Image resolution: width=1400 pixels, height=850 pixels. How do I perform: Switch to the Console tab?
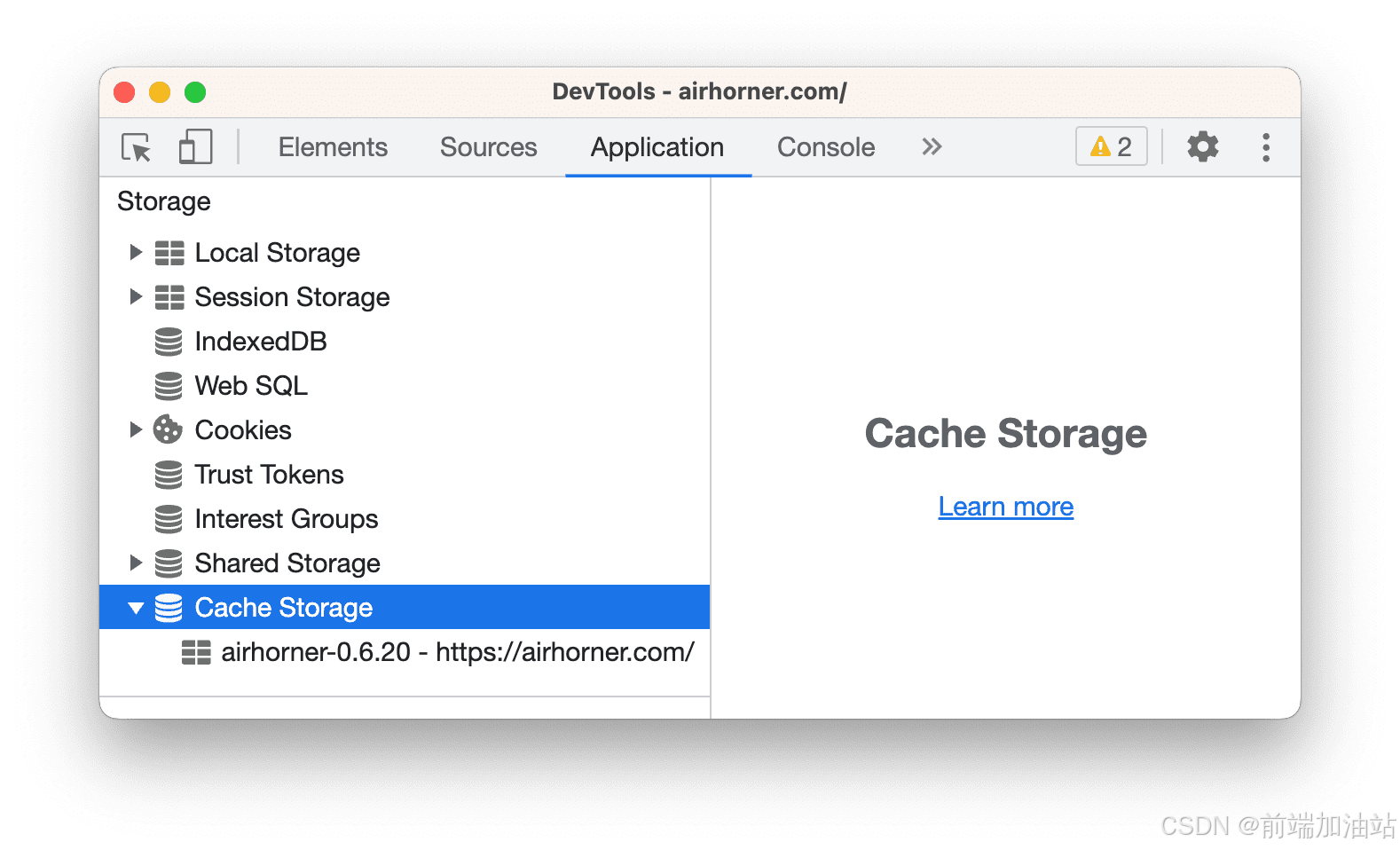point(825,147)
